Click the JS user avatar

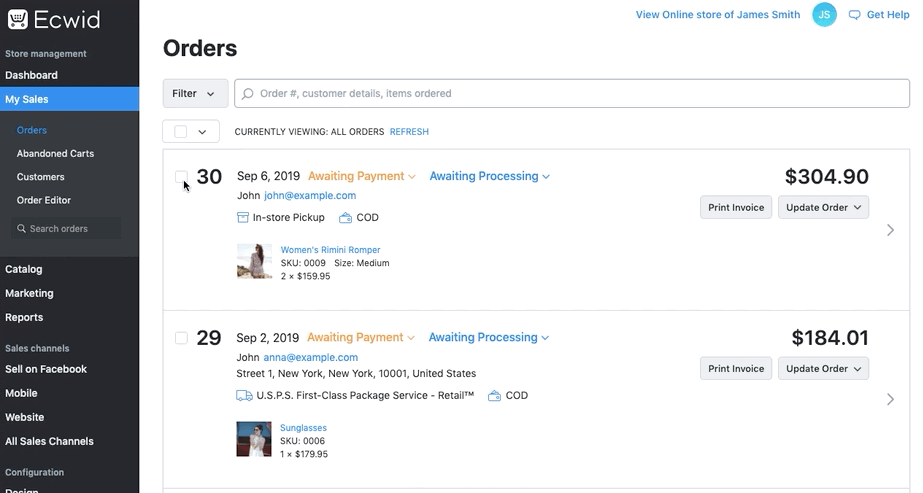pyautogui.click(x=824, y=15)
